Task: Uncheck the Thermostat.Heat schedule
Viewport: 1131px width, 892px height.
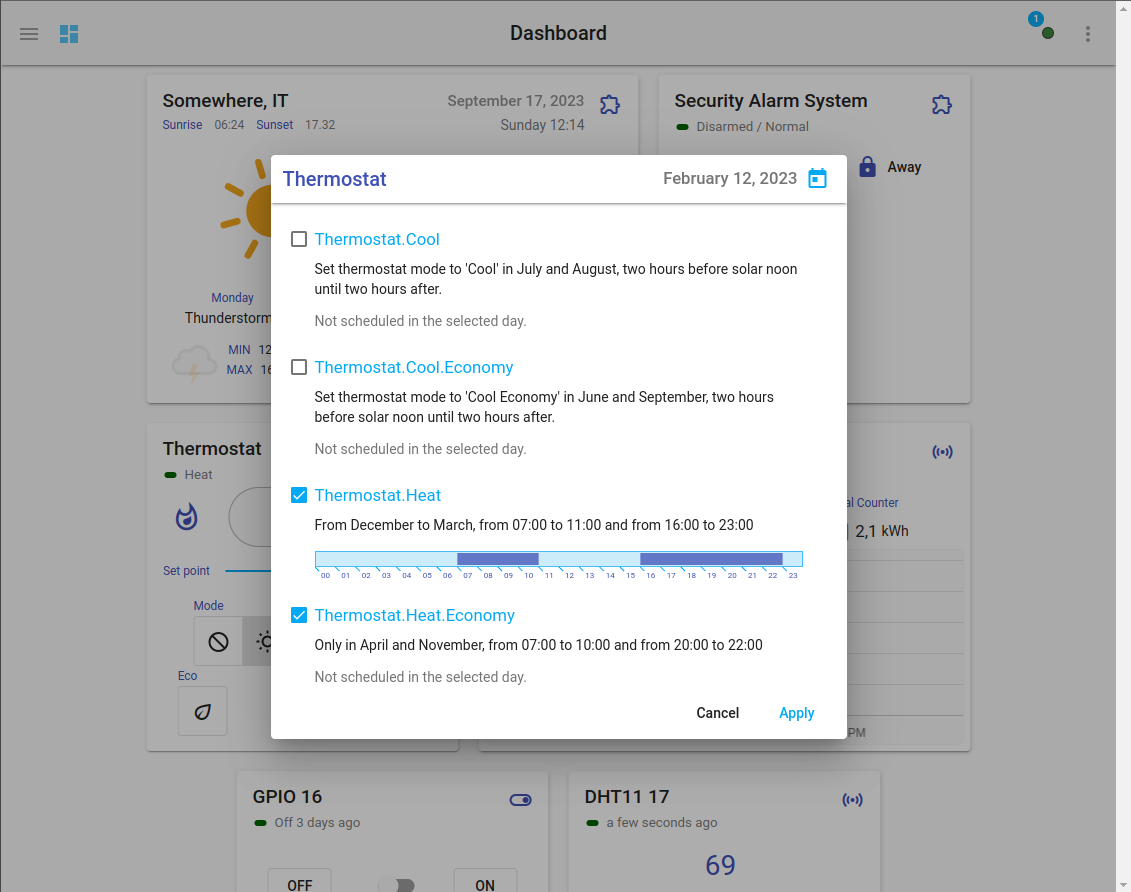Action: pyautogui.click(x=299, y=495)
